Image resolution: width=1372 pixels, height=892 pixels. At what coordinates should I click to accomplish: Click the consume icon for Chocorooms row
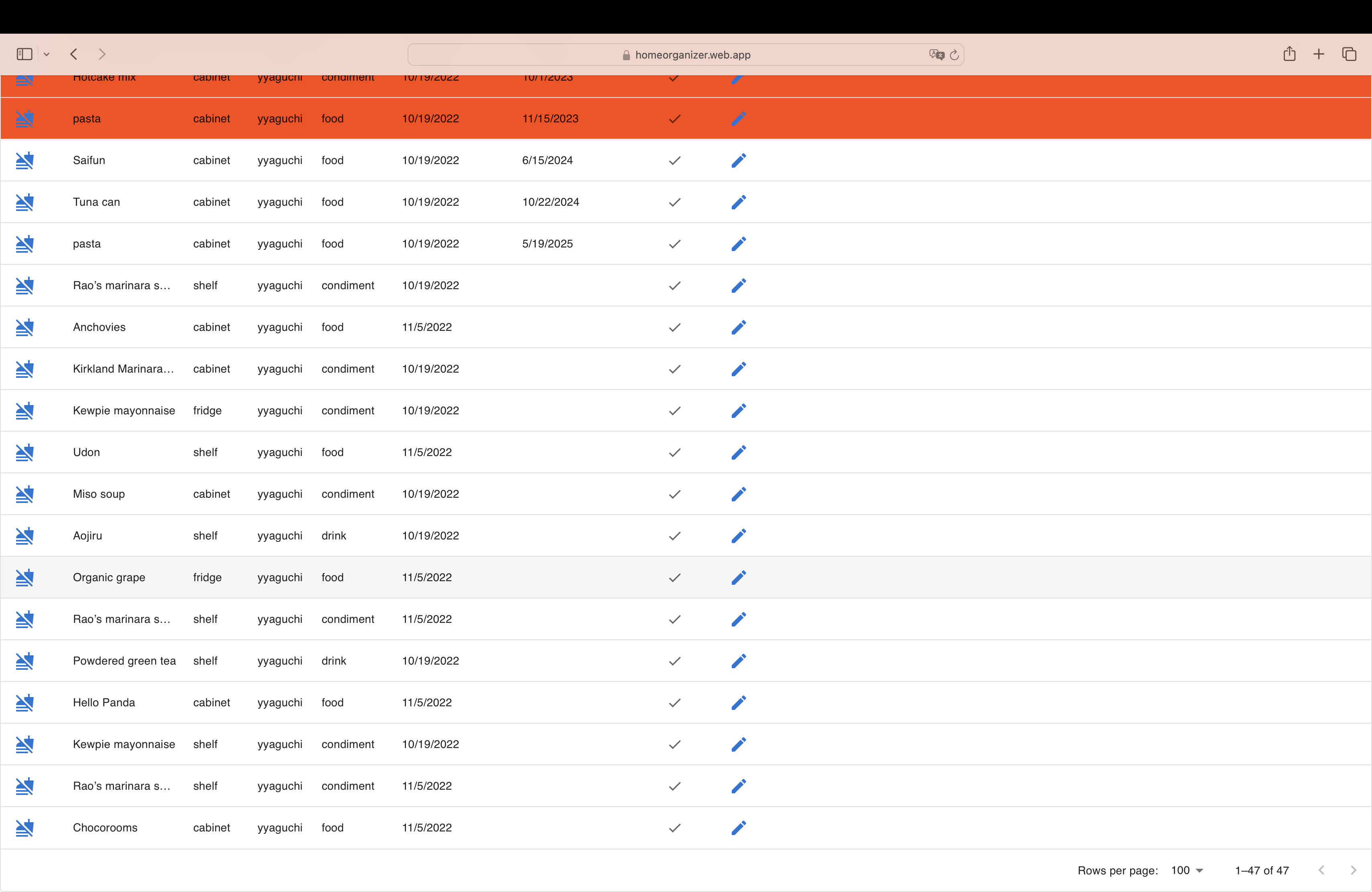coord(24,827)
